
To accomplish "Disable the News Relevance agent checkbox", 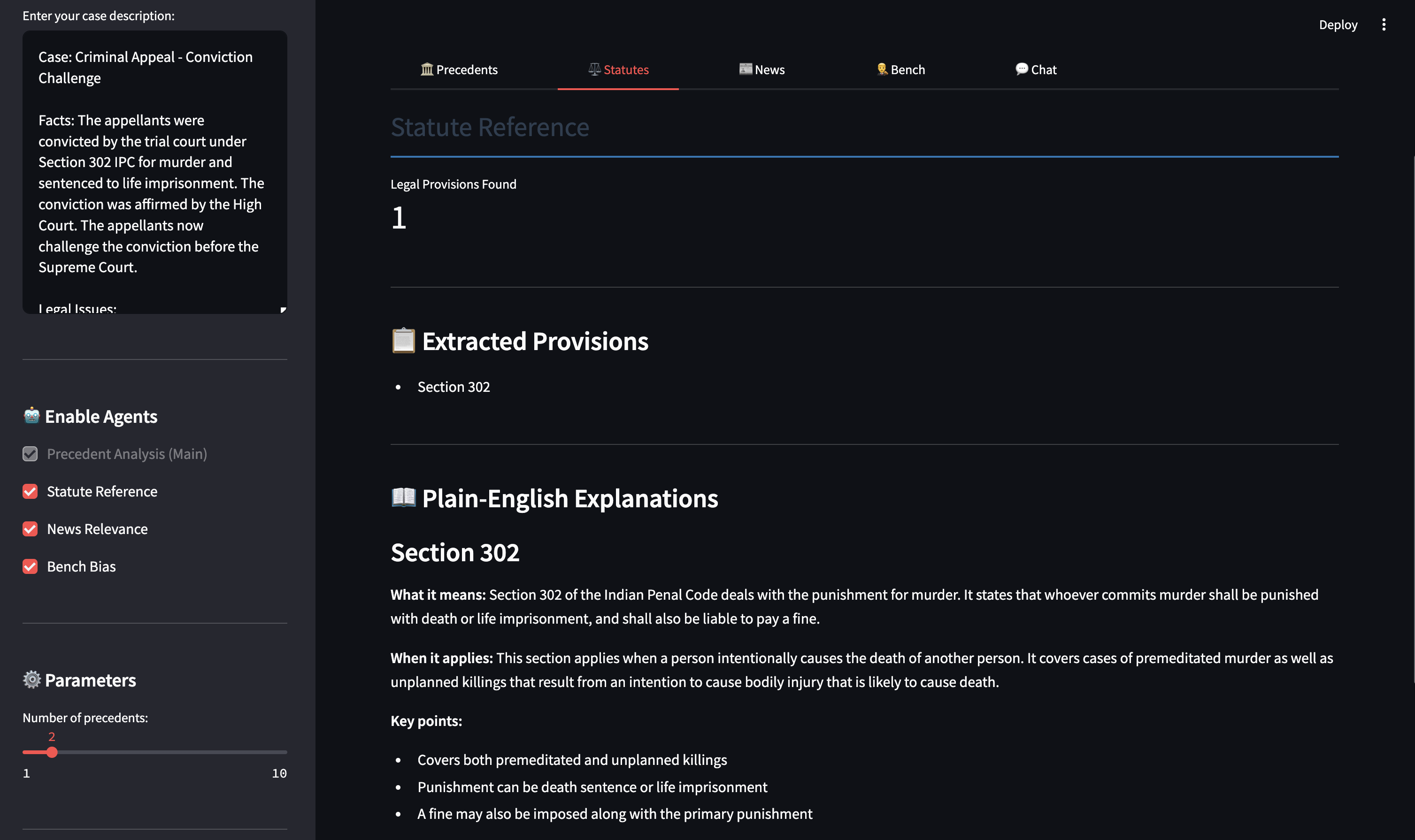I will [x=30, y=529].
